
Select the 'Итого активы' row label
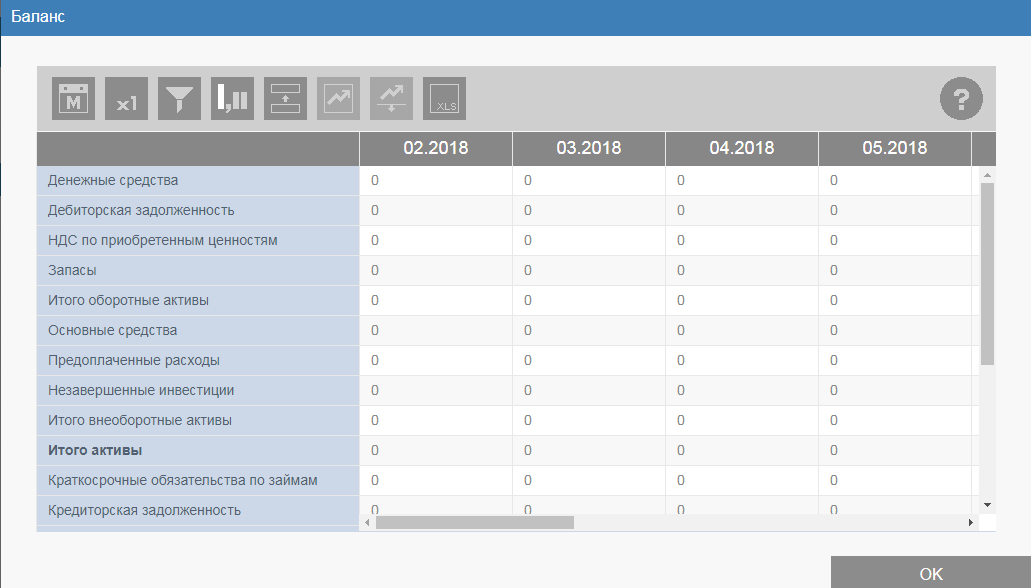(x=95, y=451)
